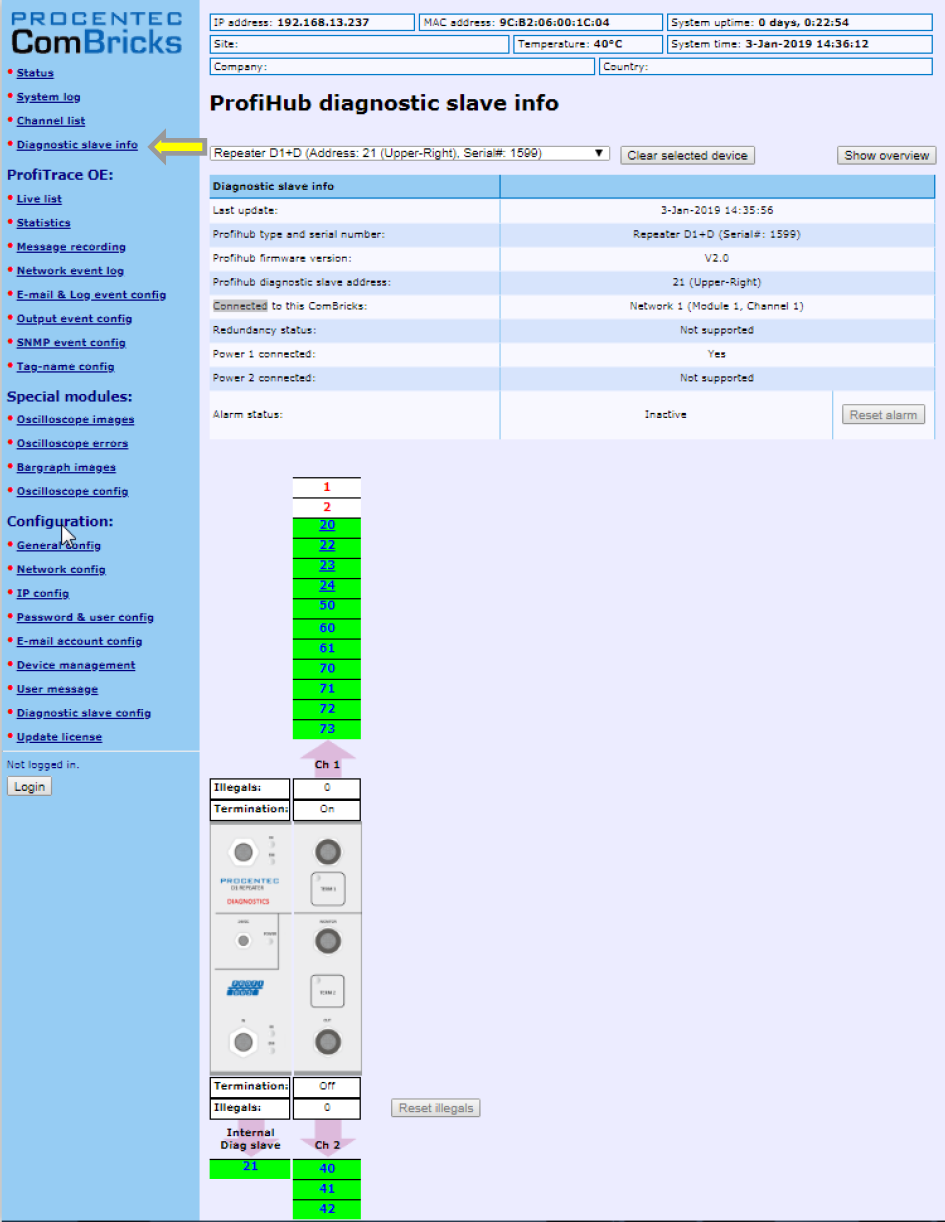Open the Channel list page

51,121
